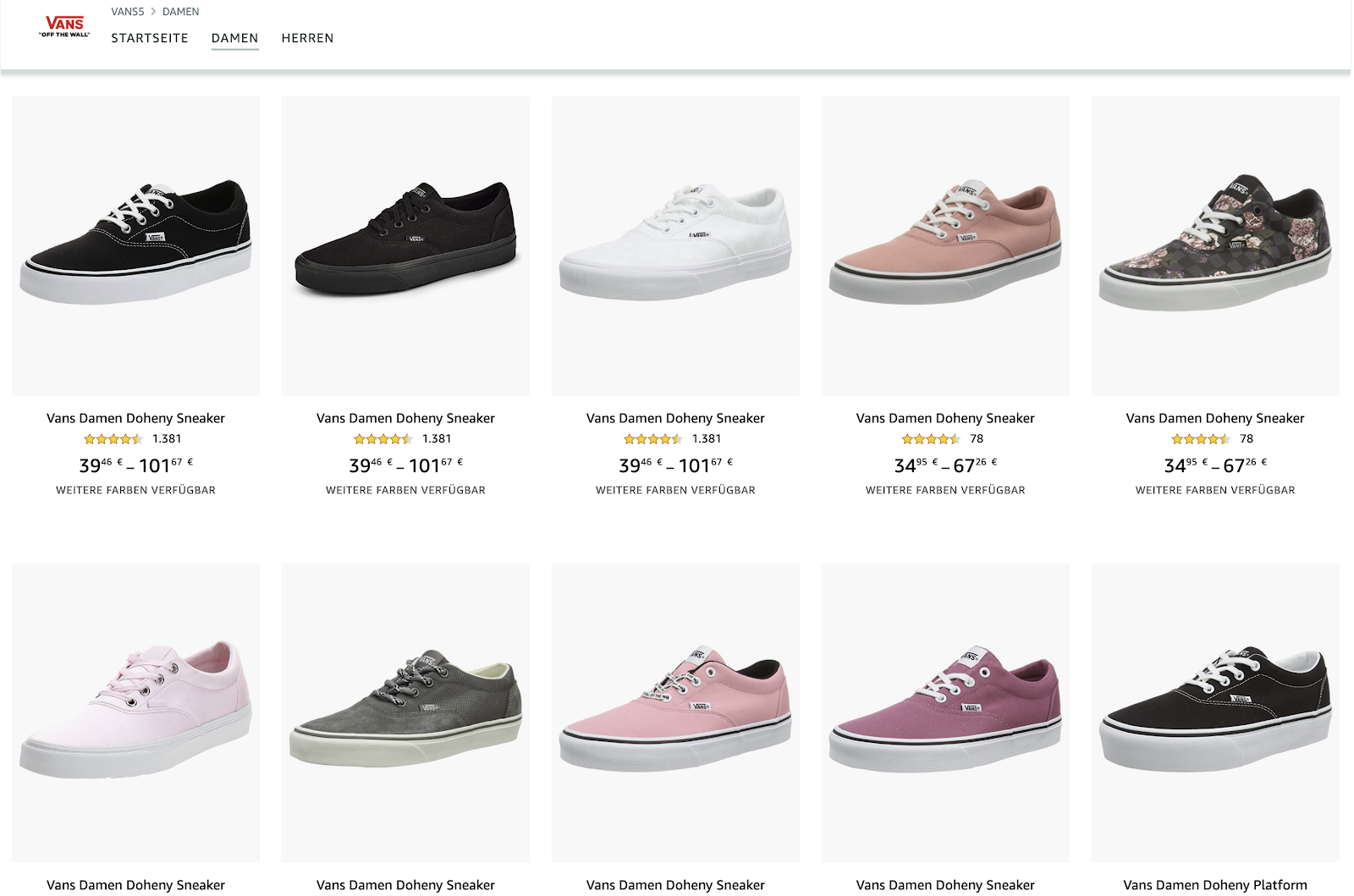1354x896 pixels.
Task: Open the black Doheny Platform sneaker image
Action: coord(1215,712)
